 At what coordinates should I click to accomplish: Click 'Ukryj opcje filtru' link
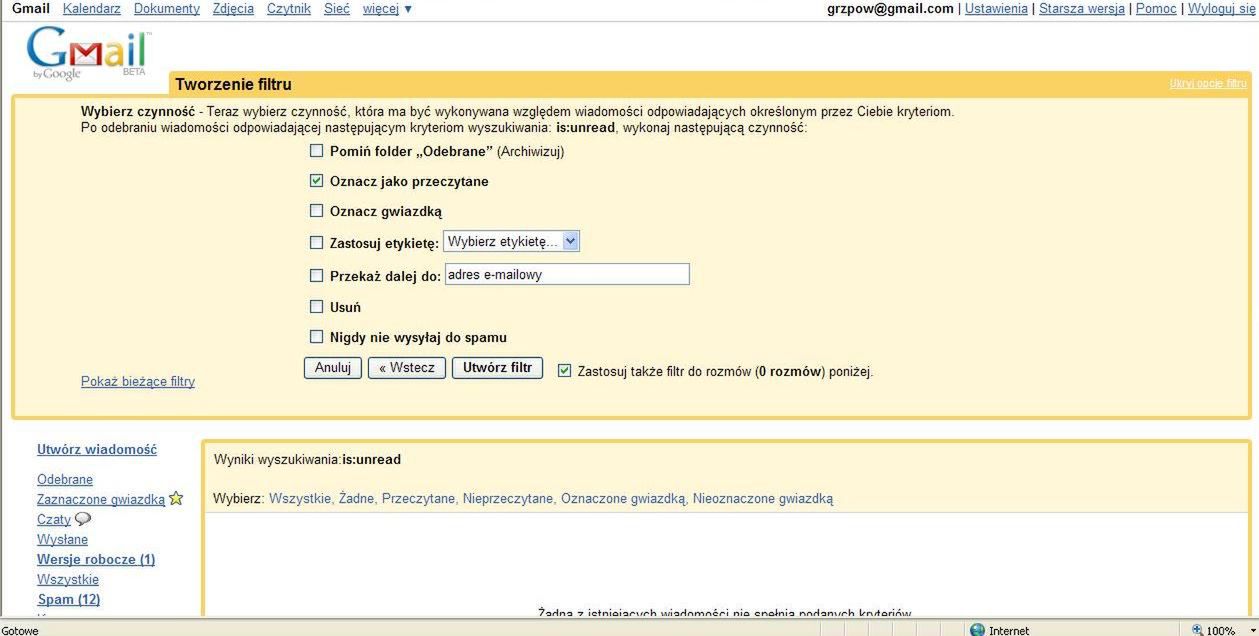coord(1208,84)
